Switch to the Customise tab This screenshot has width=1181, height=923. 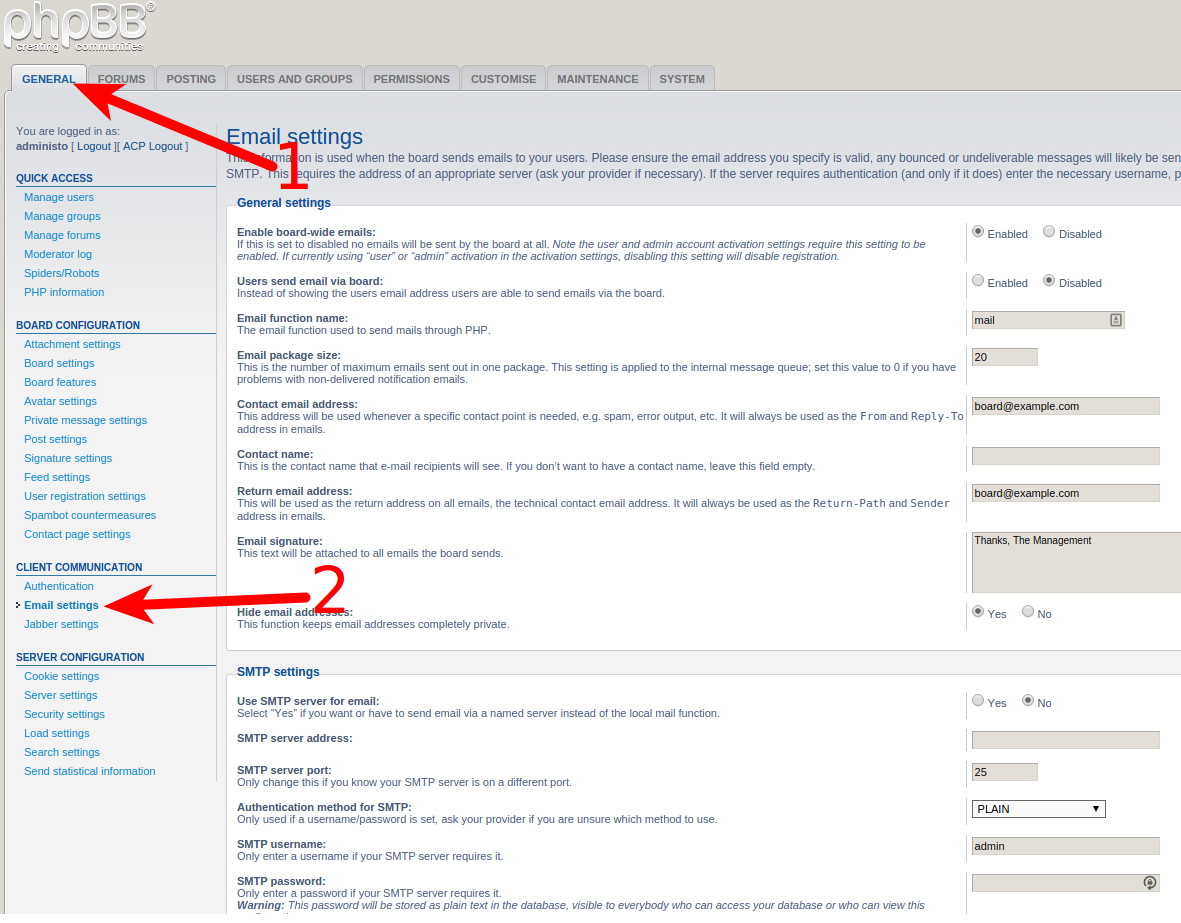[503, 78]
